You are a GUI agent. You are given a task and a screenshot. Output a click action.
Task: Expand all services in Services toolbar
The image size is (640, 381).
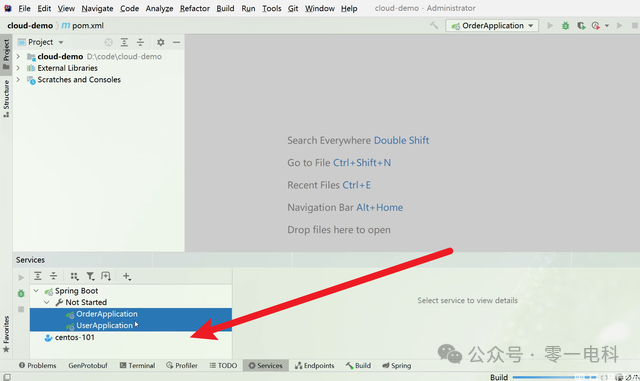pos(38,276)
